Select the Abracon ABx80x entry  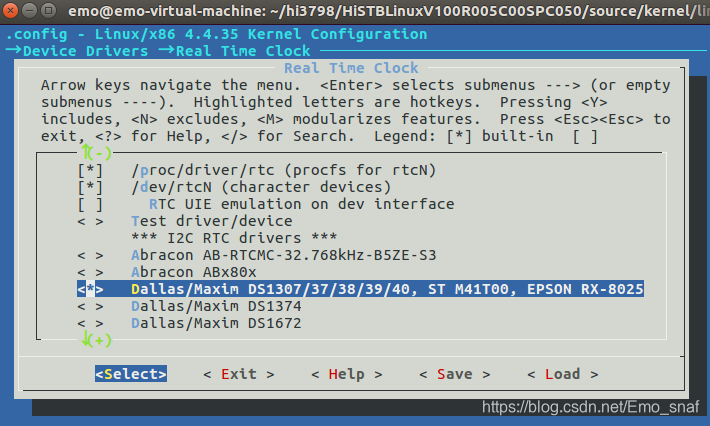(194, 273)
